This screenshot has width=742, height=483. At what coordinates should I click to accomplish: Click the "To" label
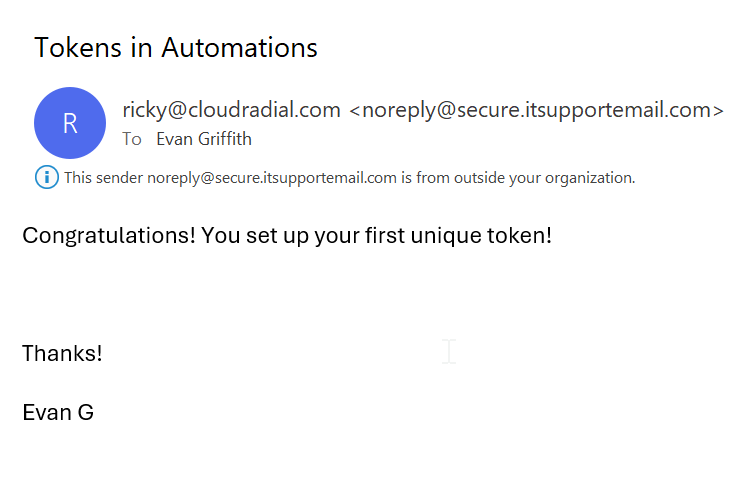pos(132,139)
